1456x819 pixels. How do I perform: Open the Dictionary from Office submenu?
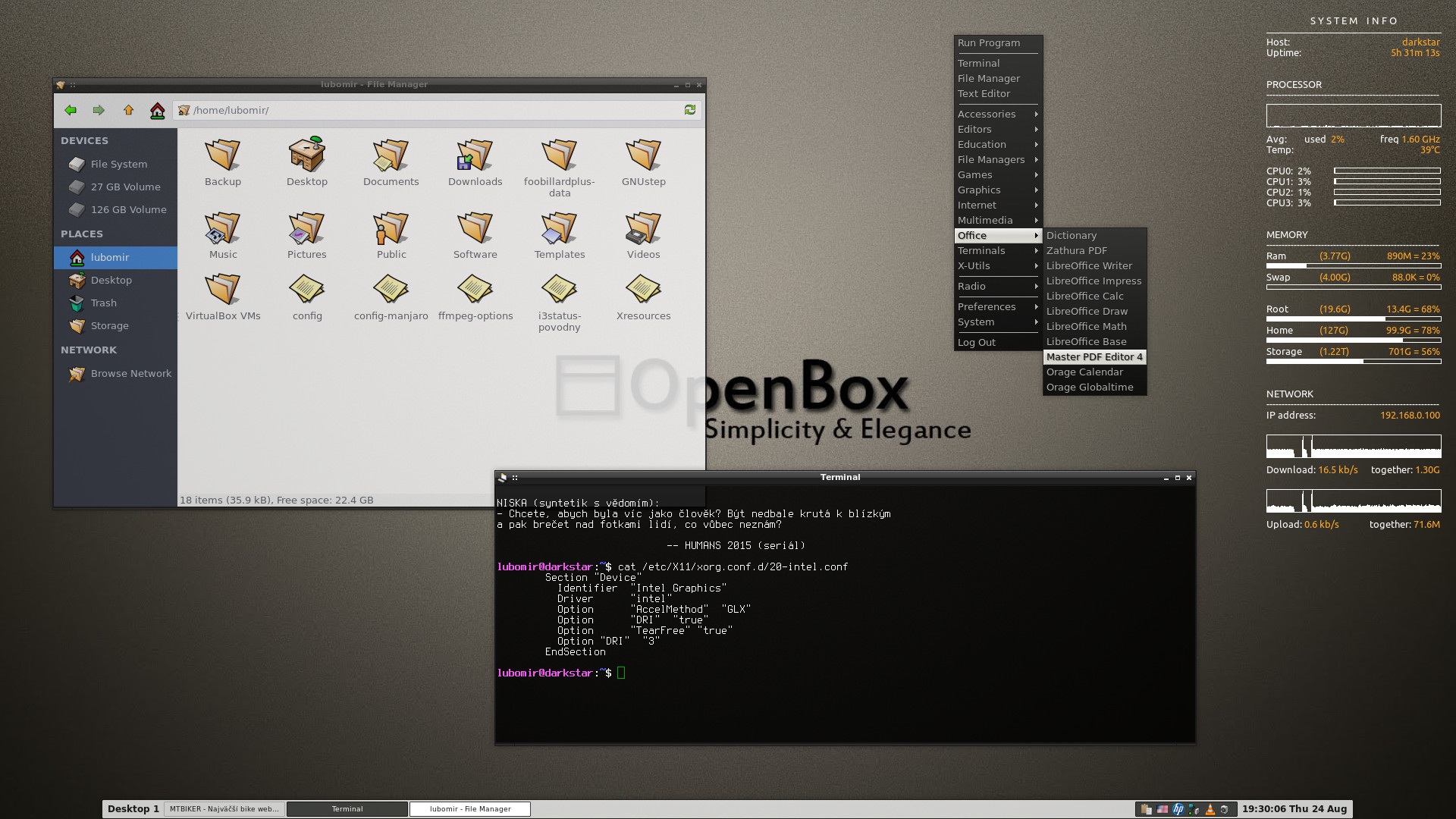tap(1094, 235)
